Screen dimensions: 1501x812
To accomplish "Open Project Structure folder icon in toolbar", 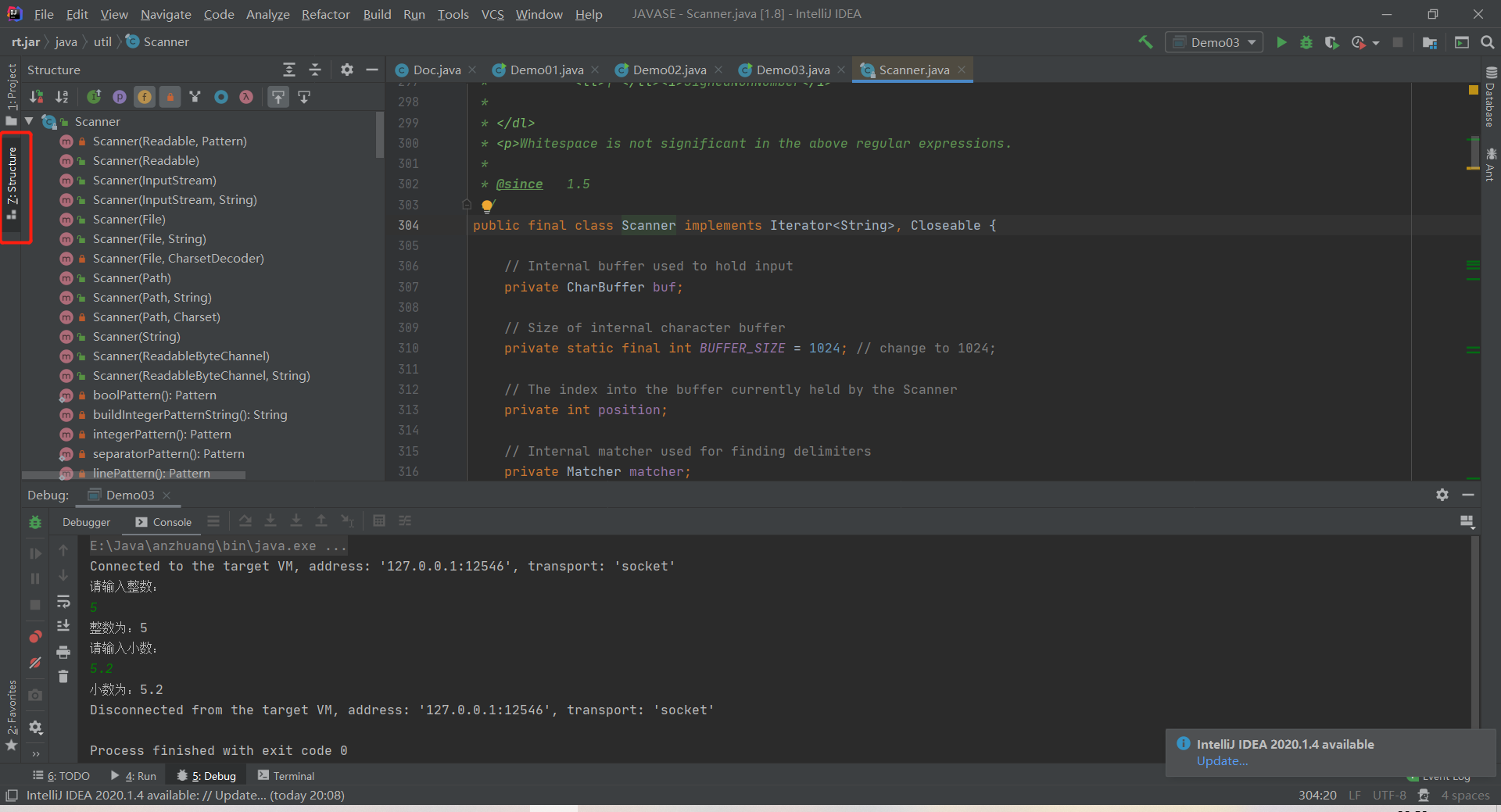I will [1430, 42].
